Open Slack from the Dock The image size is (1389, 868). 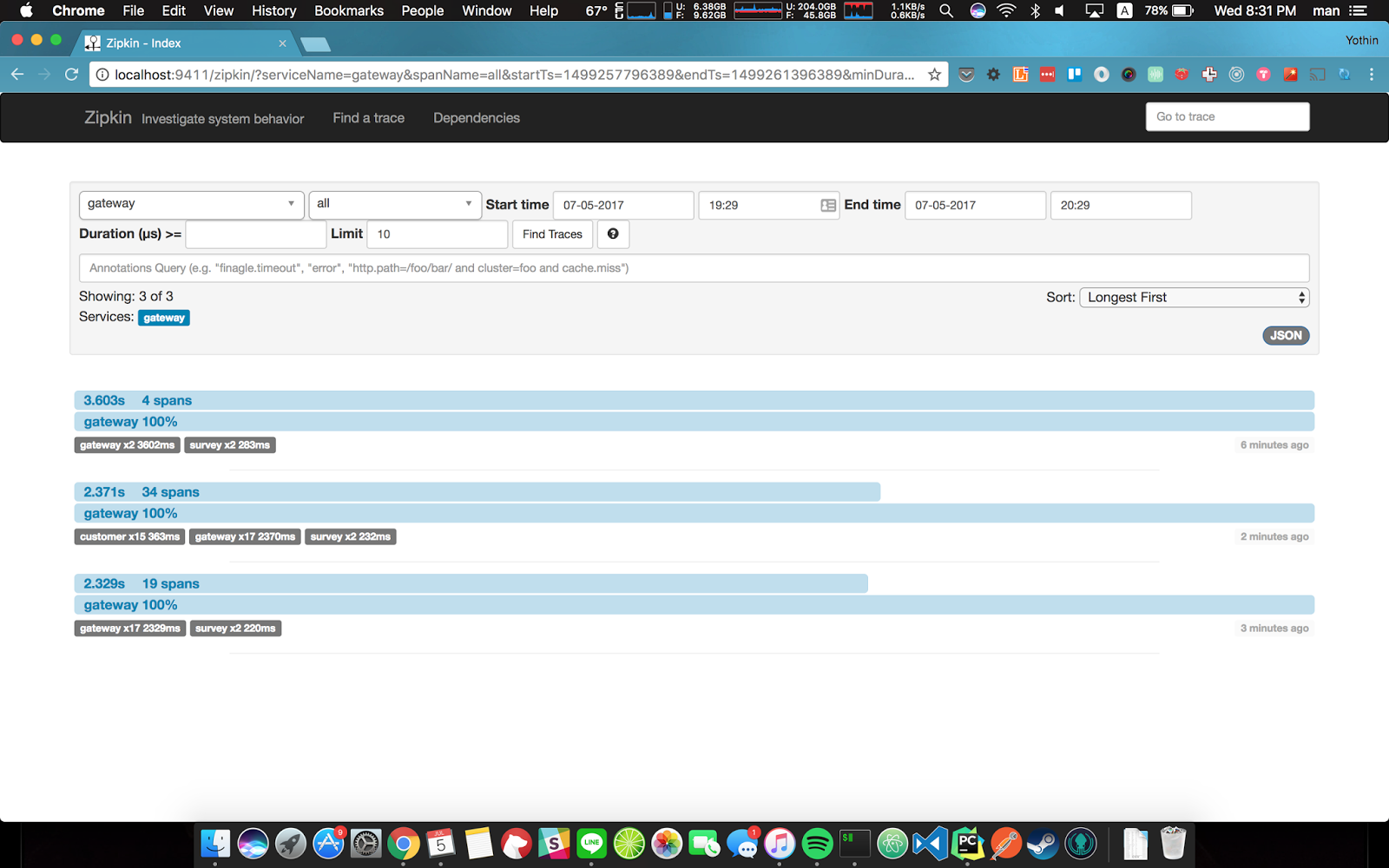[554, 843]
